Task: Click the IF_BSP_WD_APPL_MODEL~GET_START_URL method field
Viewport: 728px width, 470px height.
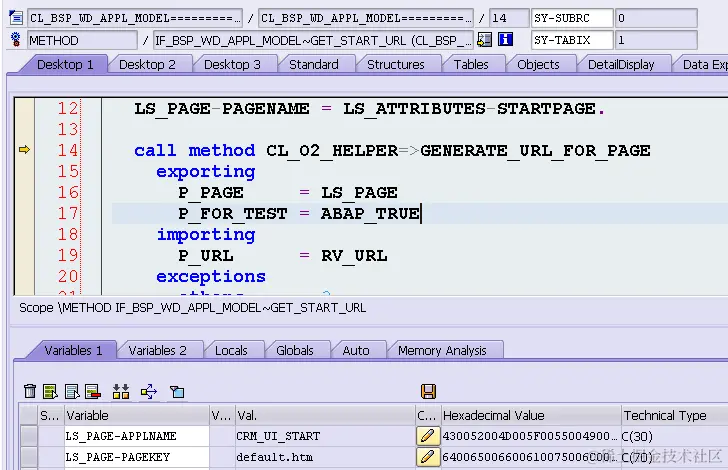Action: [313, 40]
